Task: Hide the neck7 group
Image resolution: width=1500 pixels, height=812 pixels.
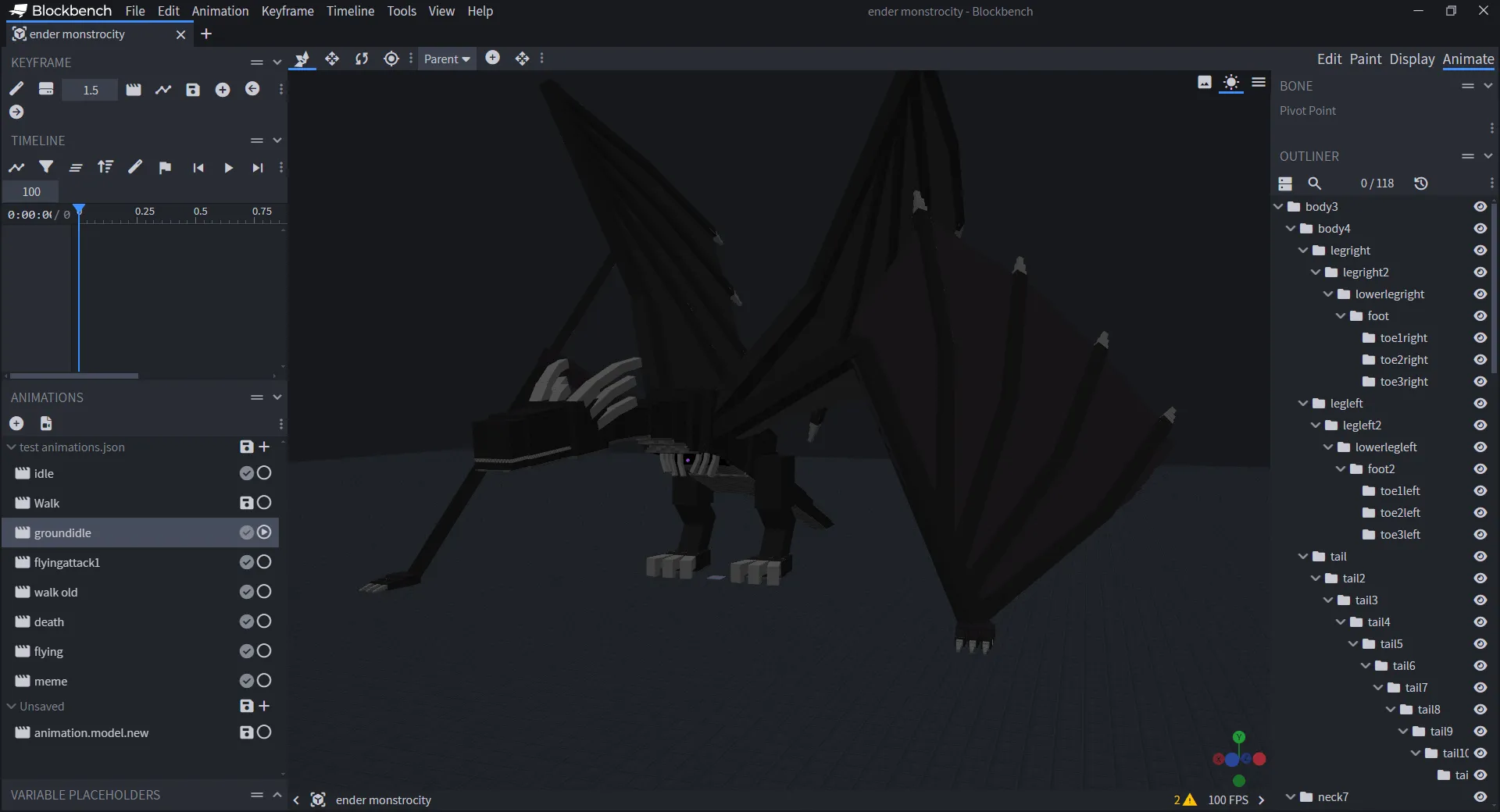Action: click(x=1480, y=797)
